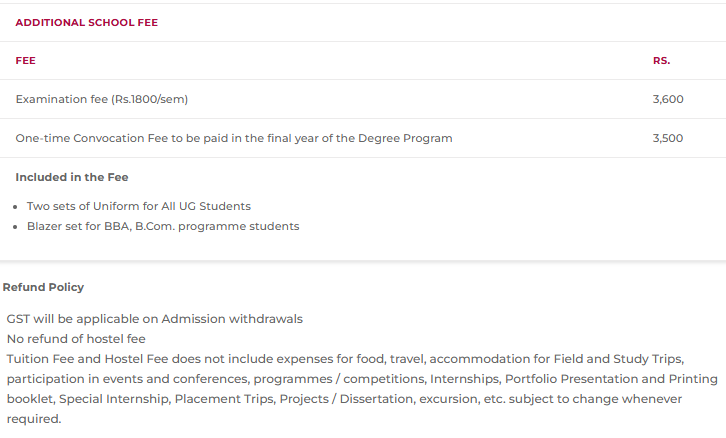Click the RS. column header
This screenshot has width=726, height=438.
(662, 61)
